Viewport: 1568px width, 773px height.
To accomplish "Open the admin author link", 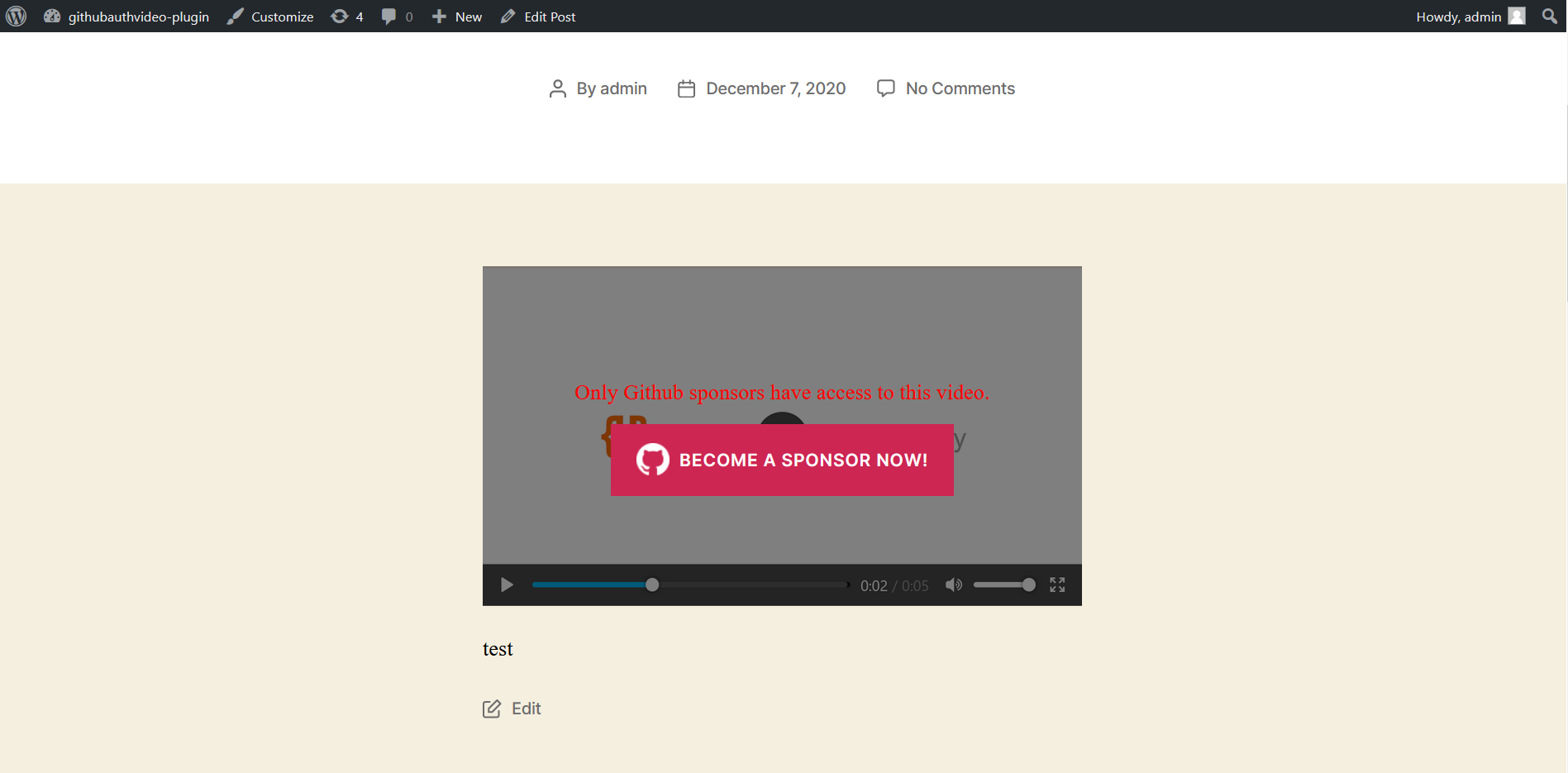I will click(x=623, y=88).
